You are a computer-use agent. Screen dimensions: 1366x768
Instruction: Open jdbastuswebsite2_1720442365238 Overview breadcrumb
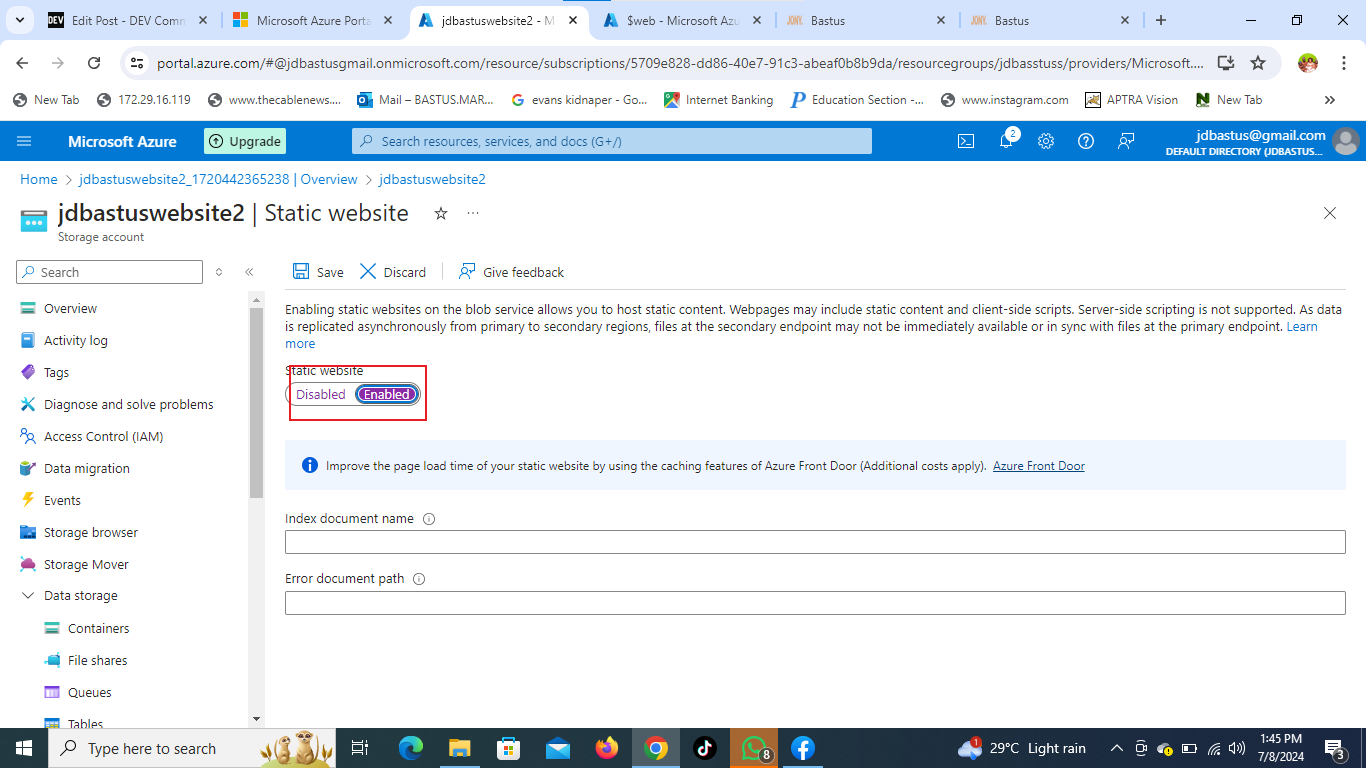pos(218,180)
